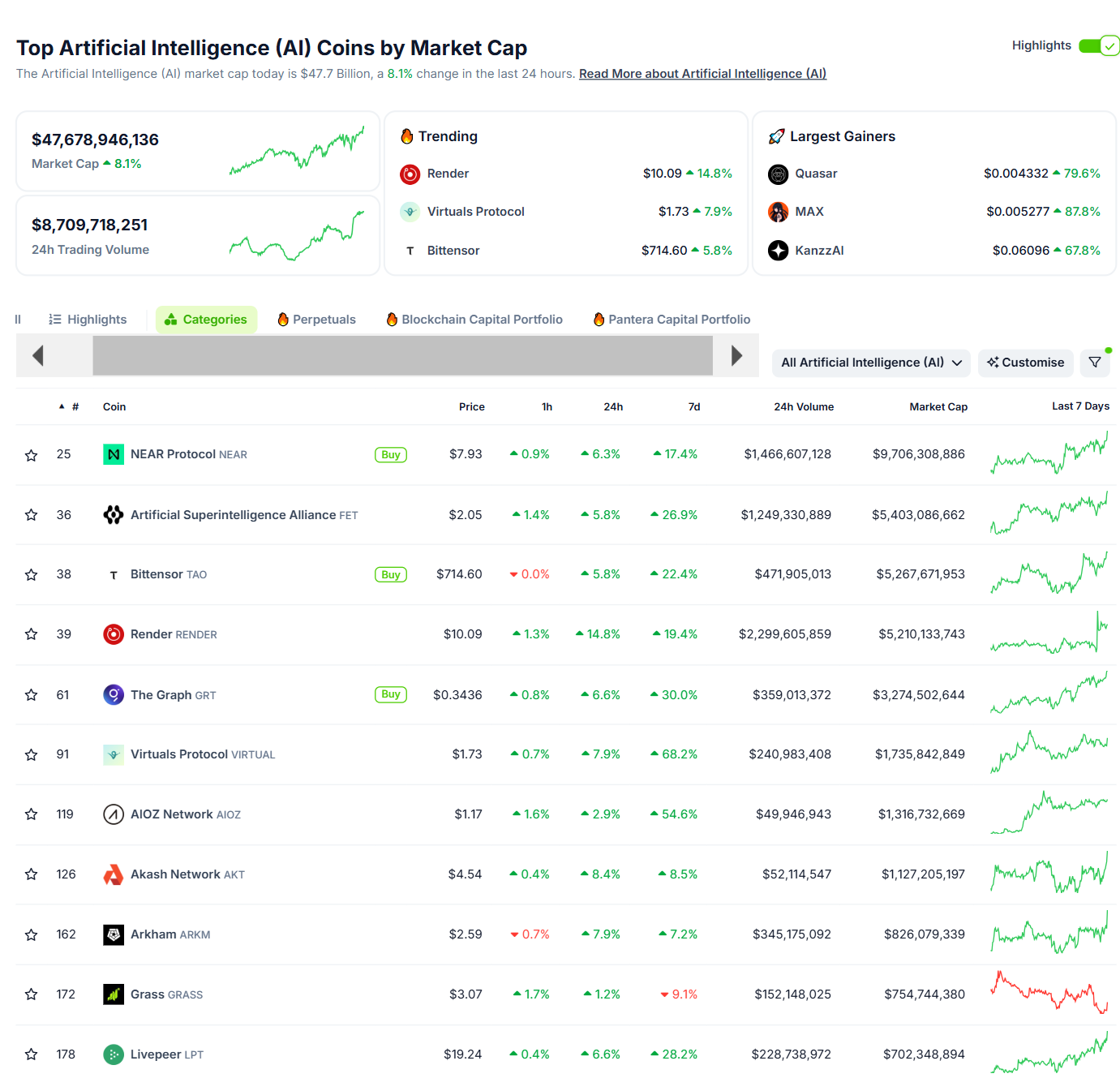Star the Arkham row

32,934
